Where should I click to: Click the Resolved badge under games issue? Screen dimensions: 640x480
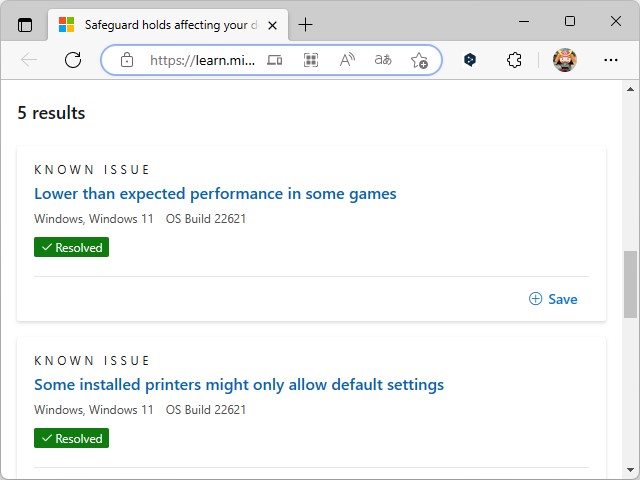pyautogui.click(x=71, y=247)
